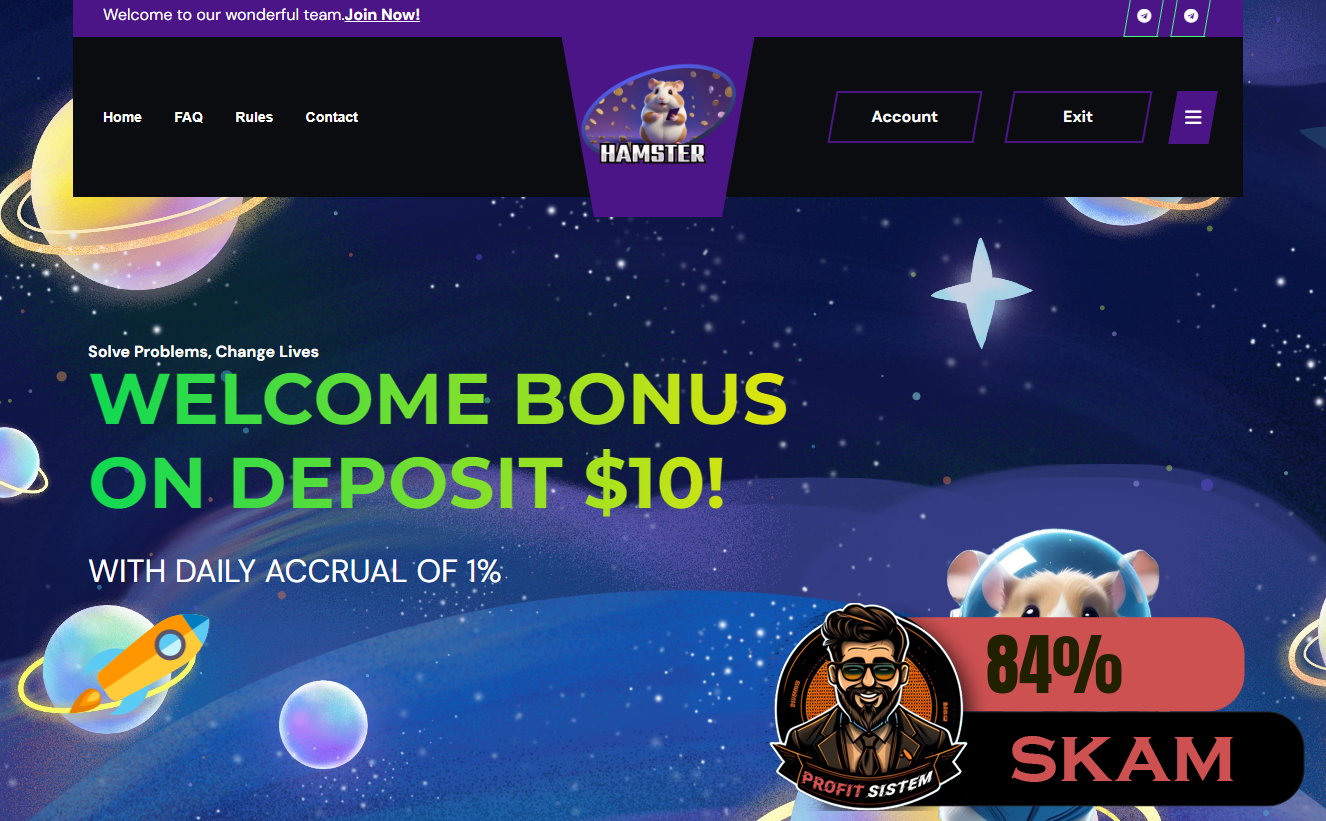The height and width of the screenshot is (821, 1326).
Task: Click the orange rocket illustration
Action: [140, 661]
